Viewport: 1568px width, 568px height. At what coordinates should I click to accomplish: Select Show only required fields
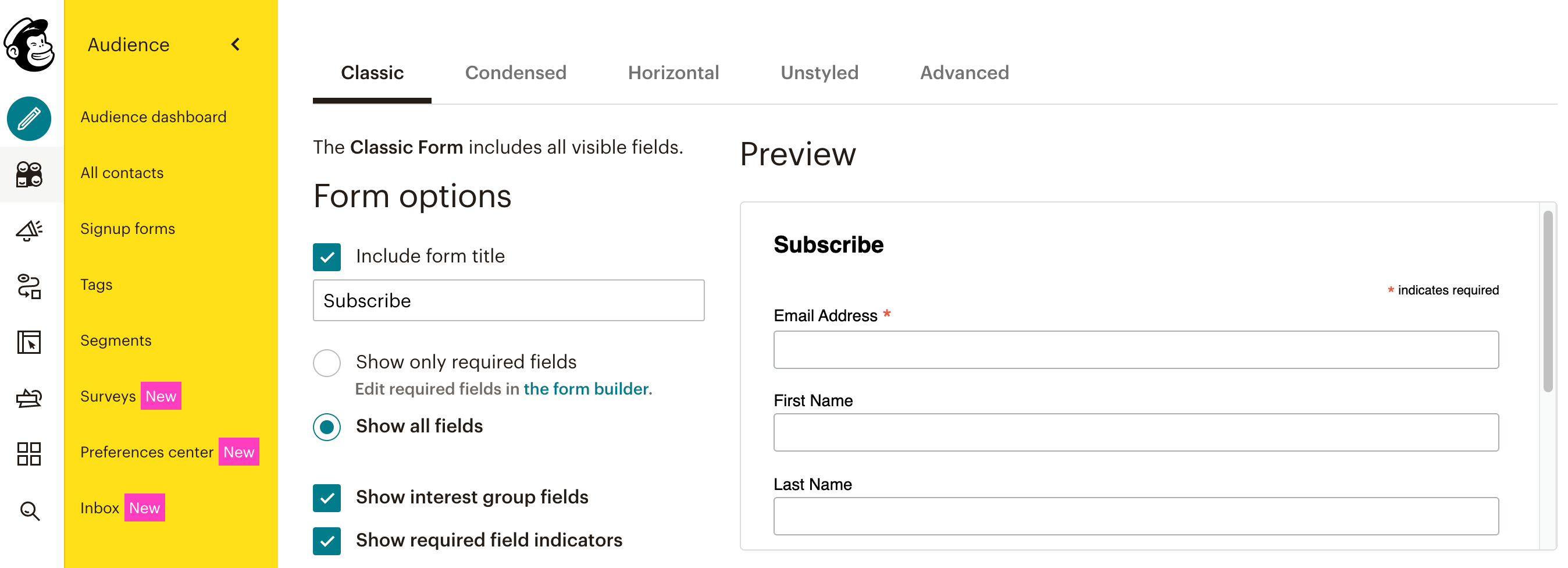(327, 363)
